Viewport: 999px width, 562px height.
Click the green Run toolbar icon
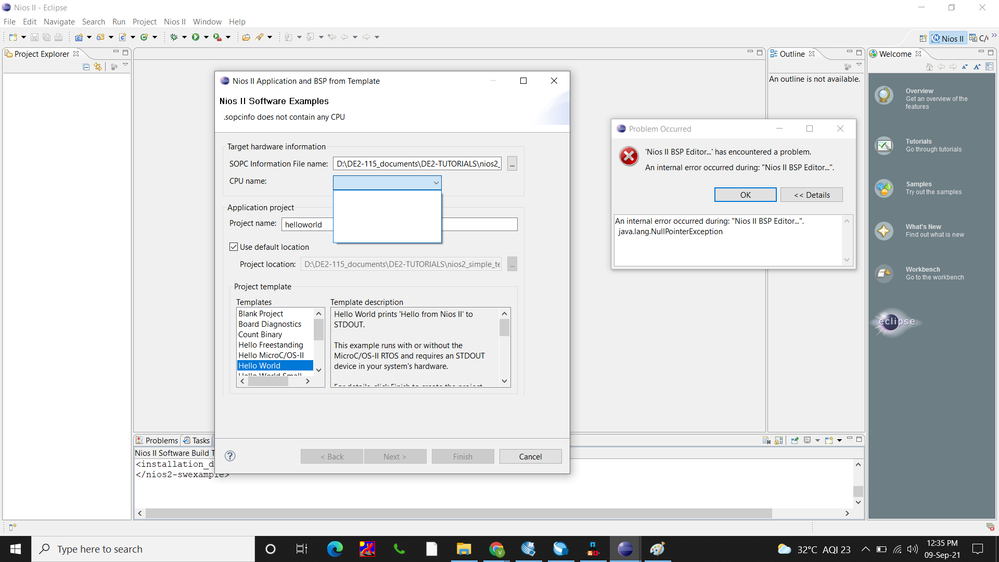[195, 37]
